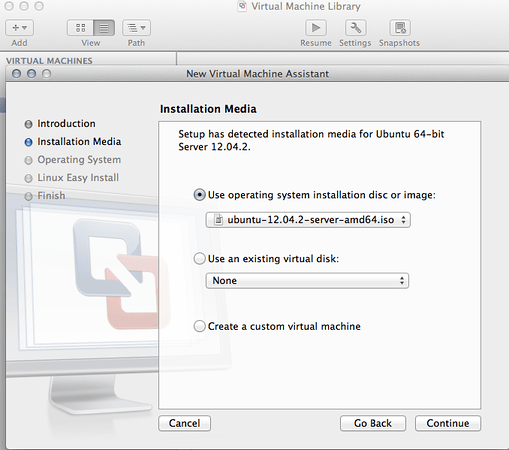Click the 'Installation Media' heading
The image size is (509, 450).
[x=208, y=109]
